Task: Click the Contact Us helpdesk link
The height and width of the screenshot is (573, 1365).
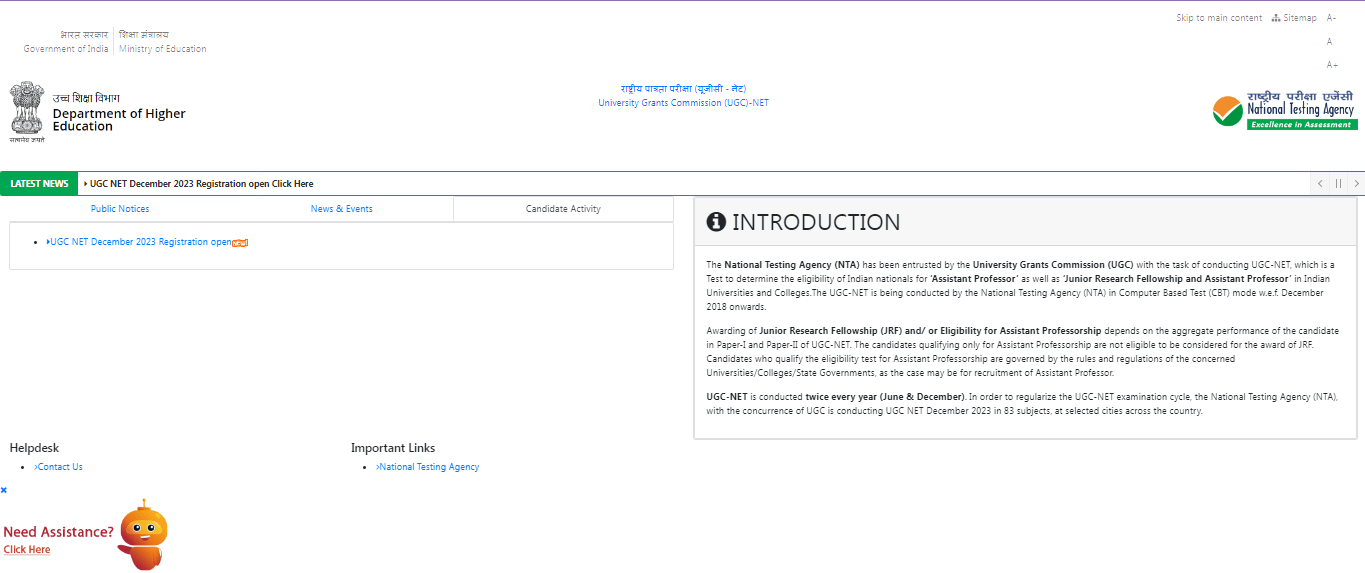Action: click(59, 467)
